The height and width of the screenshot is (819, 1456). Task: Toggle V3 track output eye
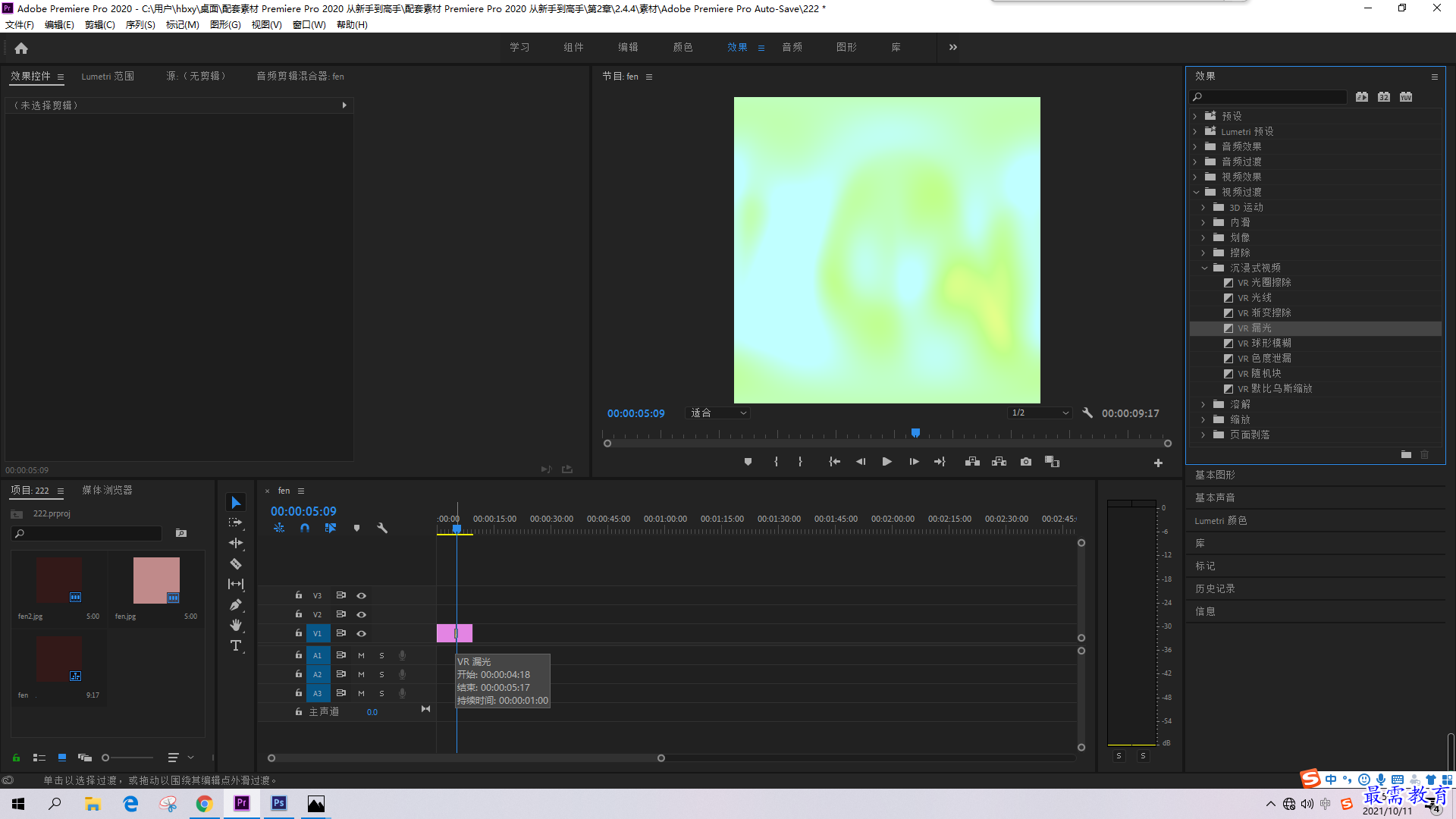coord(362,595)
